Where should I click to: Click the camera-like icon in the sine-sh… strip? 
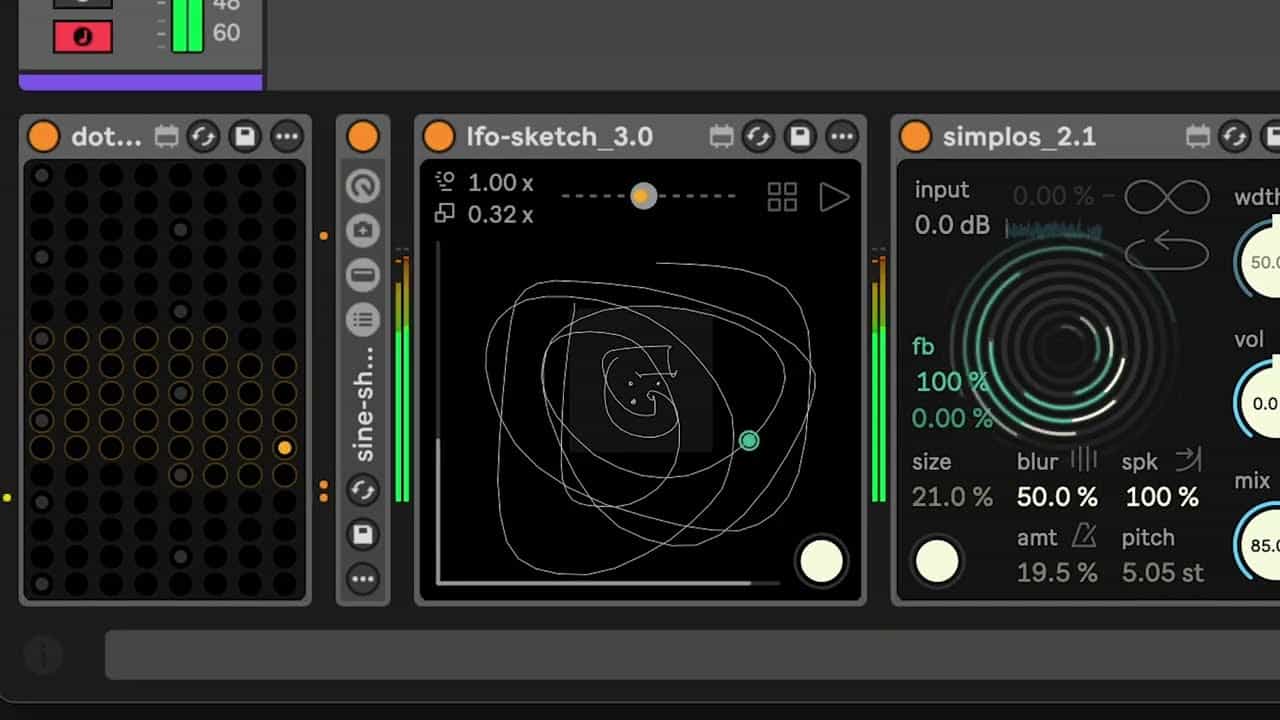coord(363,231)
